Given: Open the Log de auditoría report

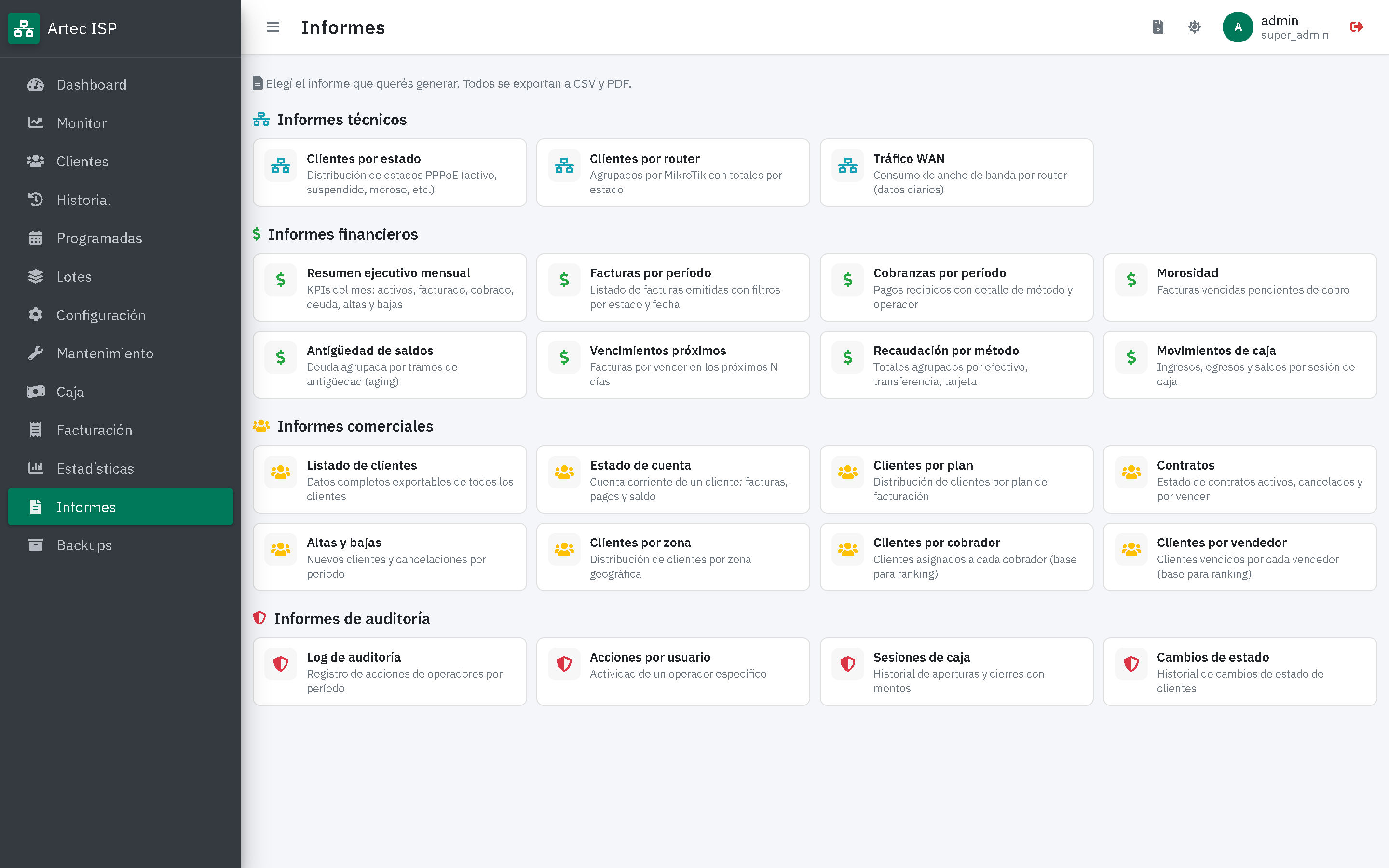Looking at the screenshot, I should click(390, 672).
